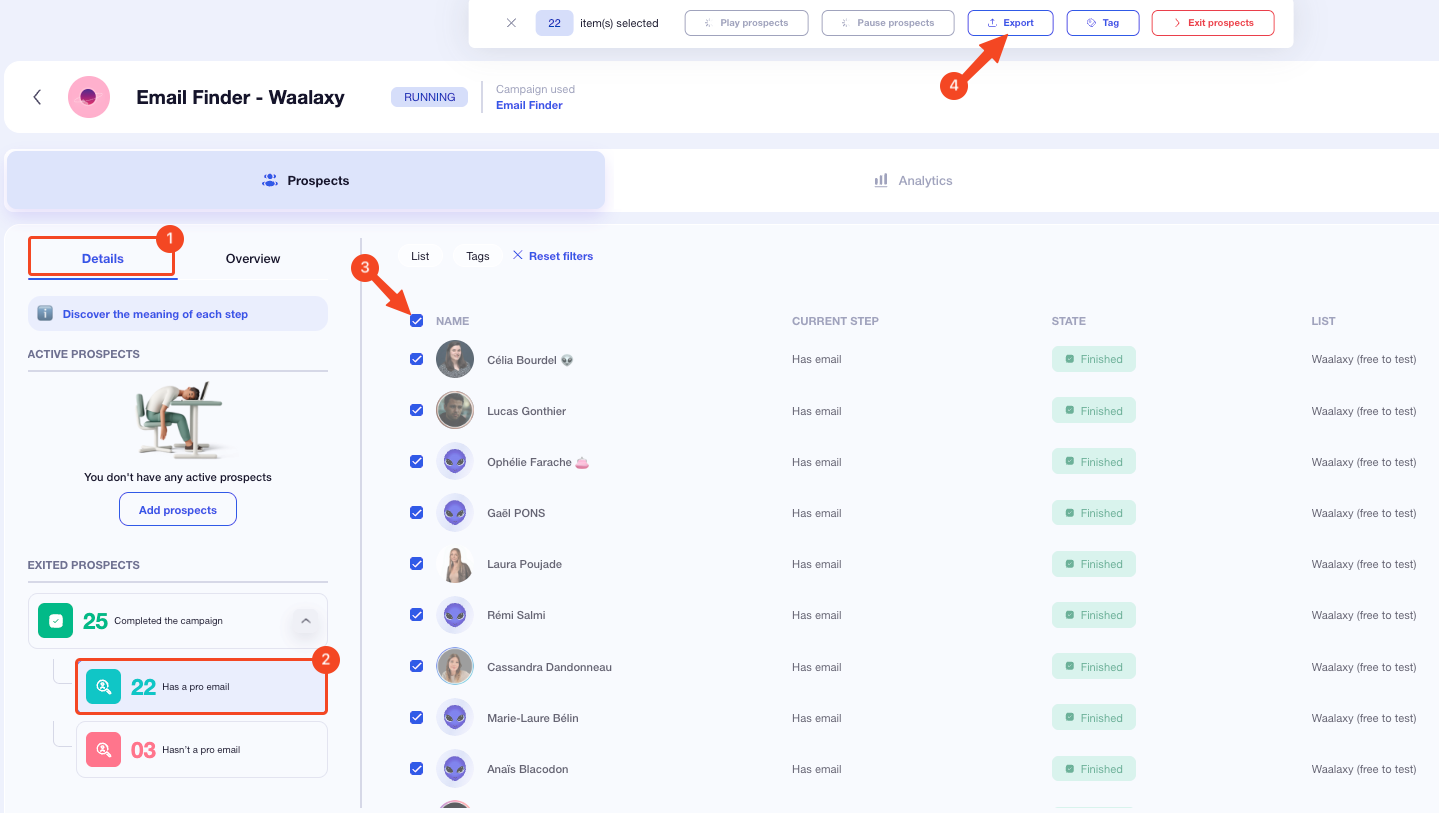Screen dimensions: 1439x813
Task: Click the Tag button in selection bar
Action: [x=1103, y=23]
